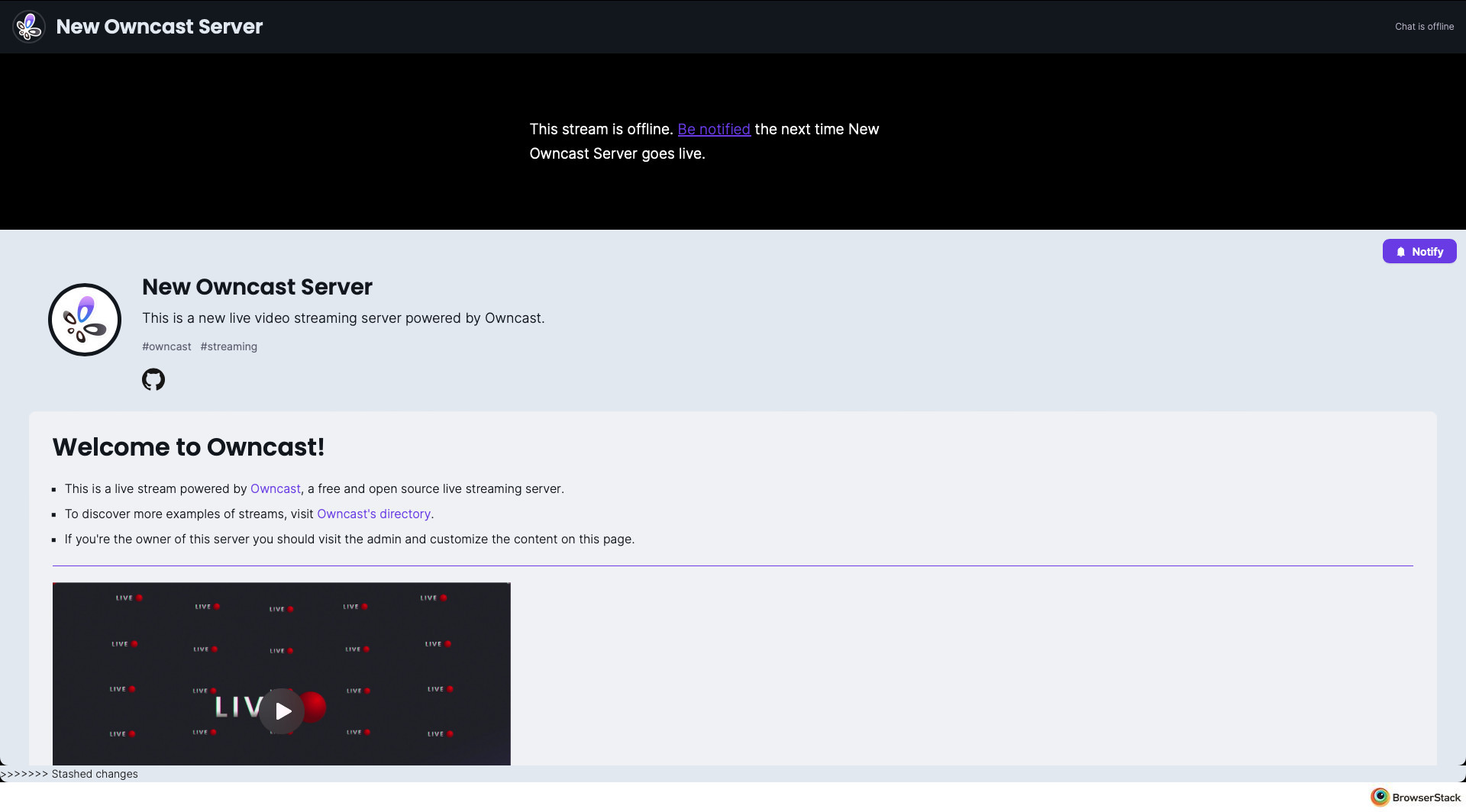Click the Owncast logo in the header
Viewport: 1466px width, 812px height.
[x=29, y=27]
